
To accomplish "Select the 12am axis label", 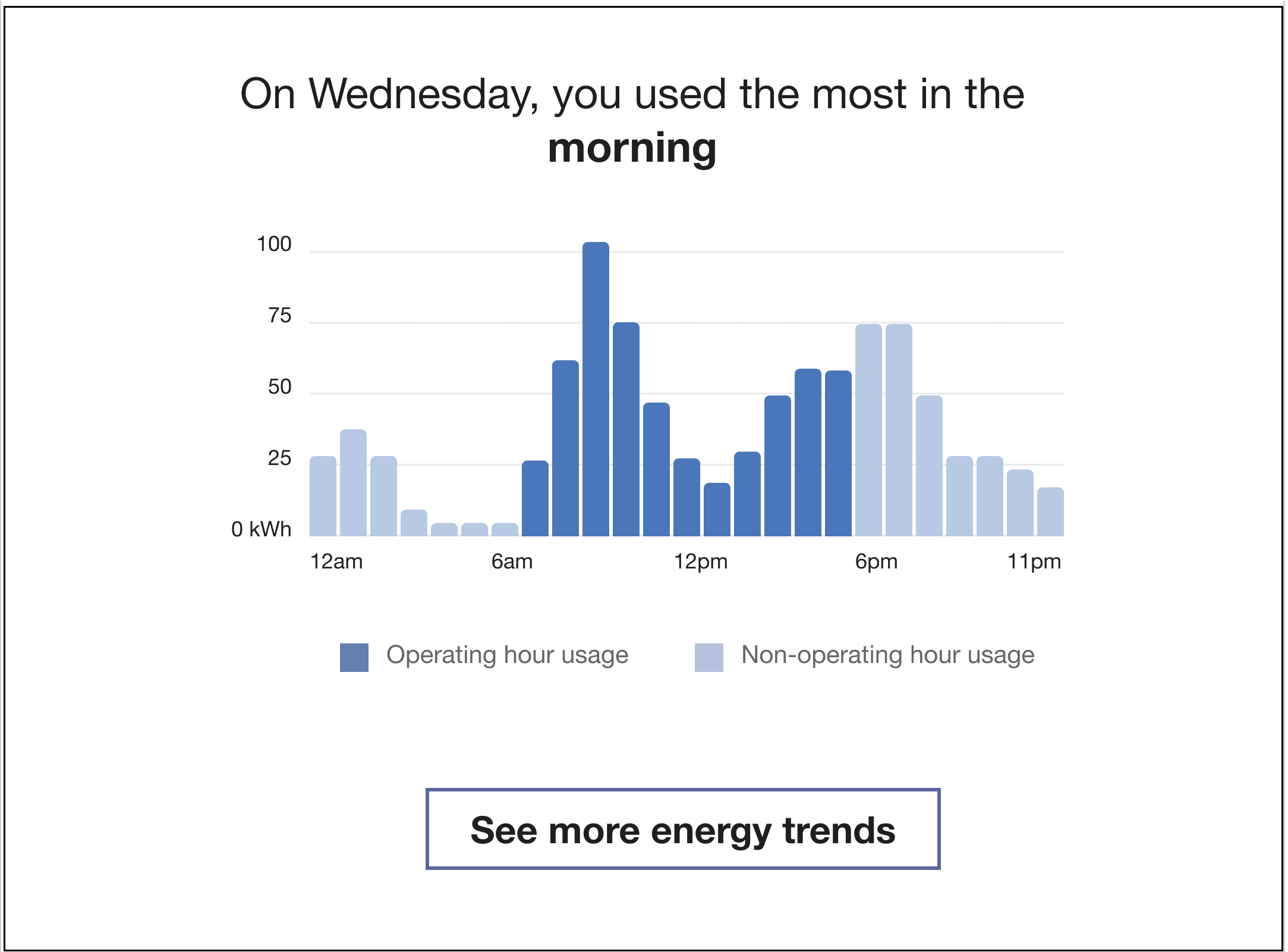I will coord(336,561).
